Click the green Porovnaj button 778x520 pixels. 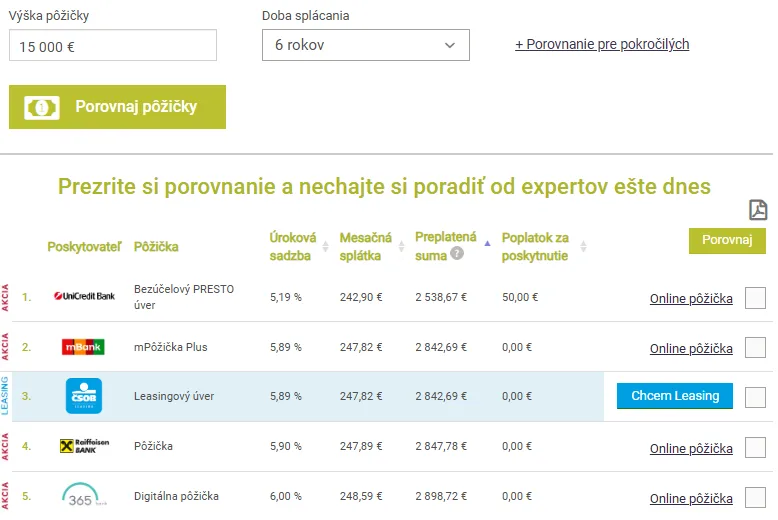click(727, 241)
